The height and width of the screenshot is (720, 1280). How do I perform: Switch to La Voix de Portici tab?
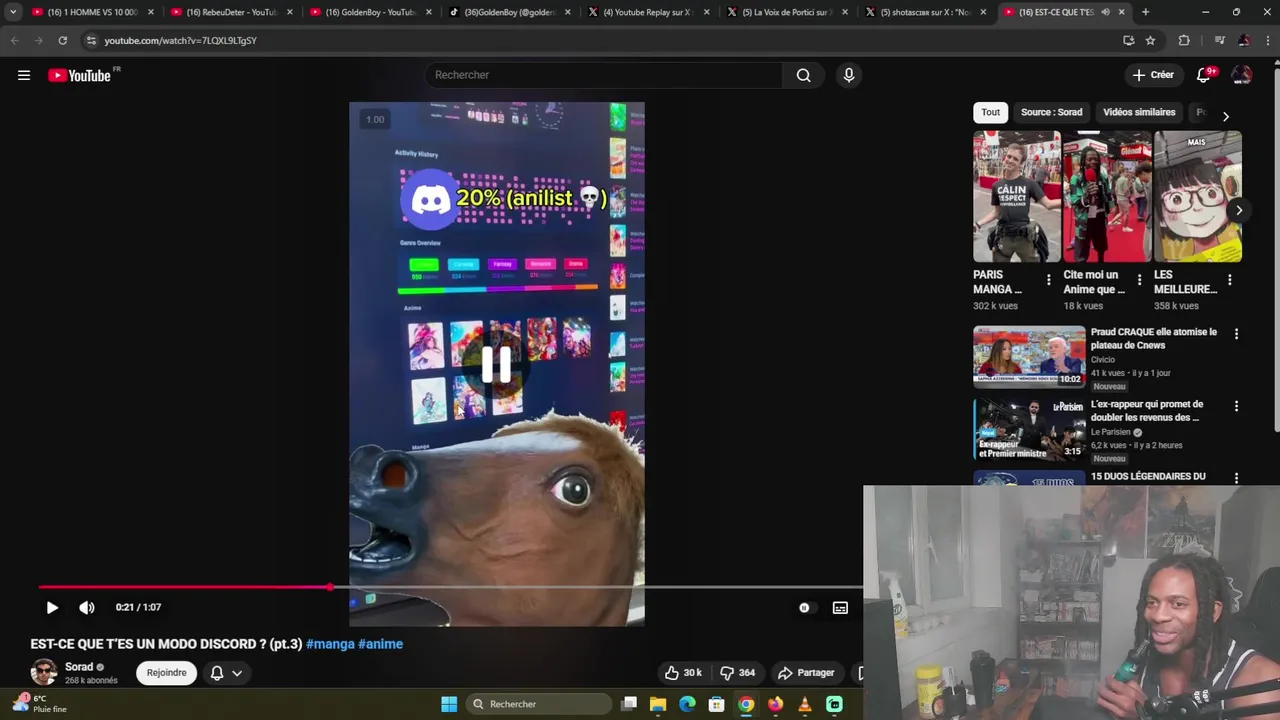787,12
